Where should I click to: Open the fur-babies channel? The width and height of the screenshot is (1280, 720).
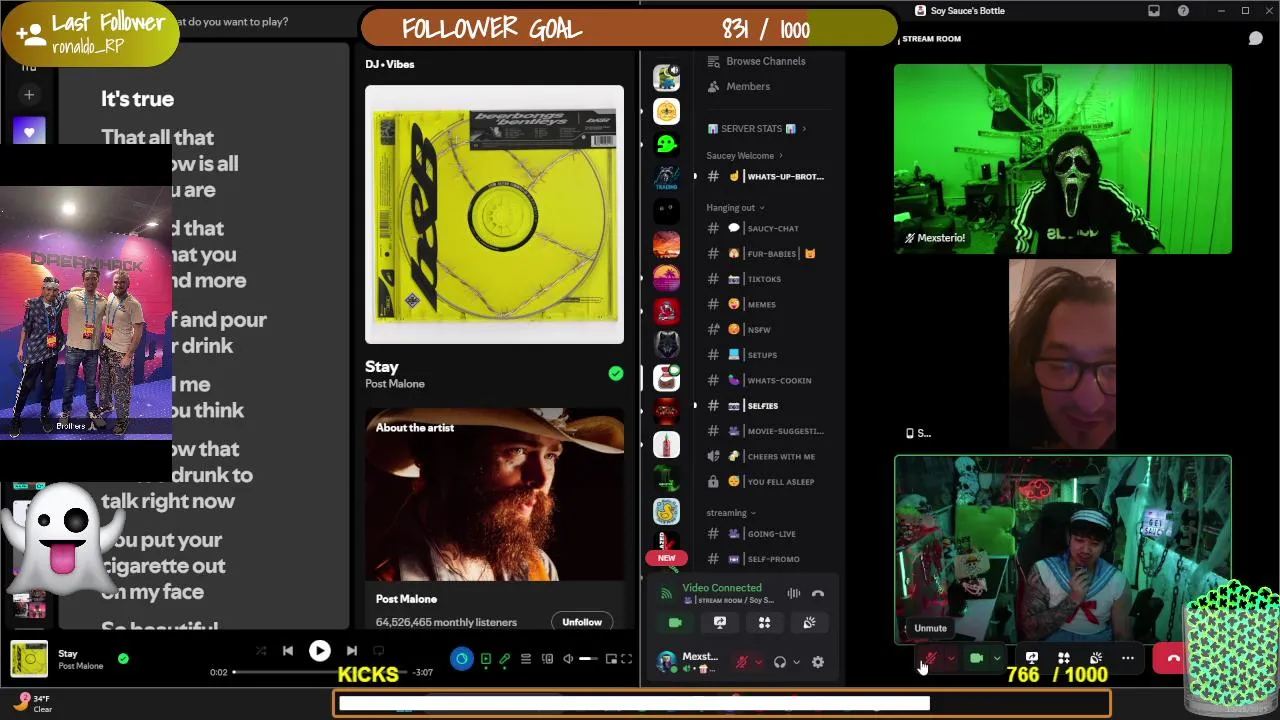768,254
